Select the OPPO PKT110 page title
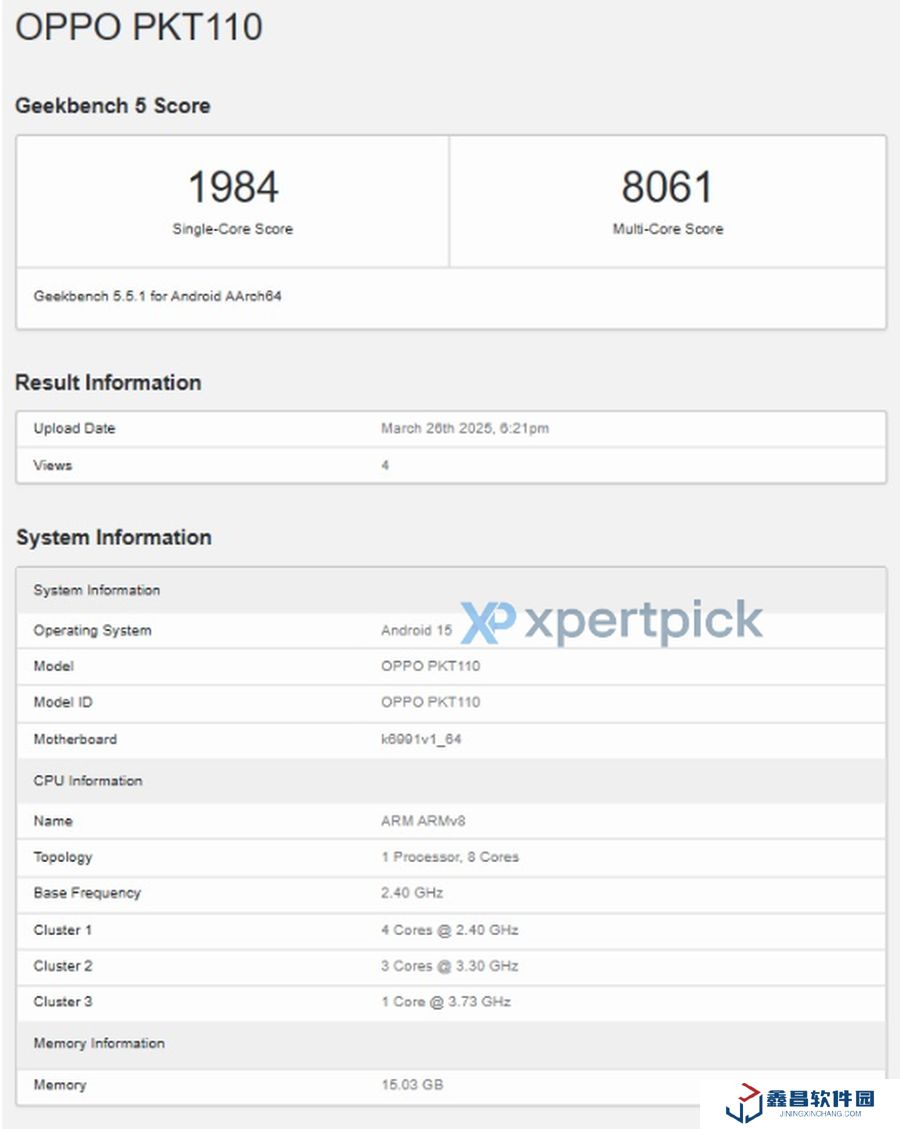Image resolution: width=900 pixels, height=1129 pixels. pos(139,27)
